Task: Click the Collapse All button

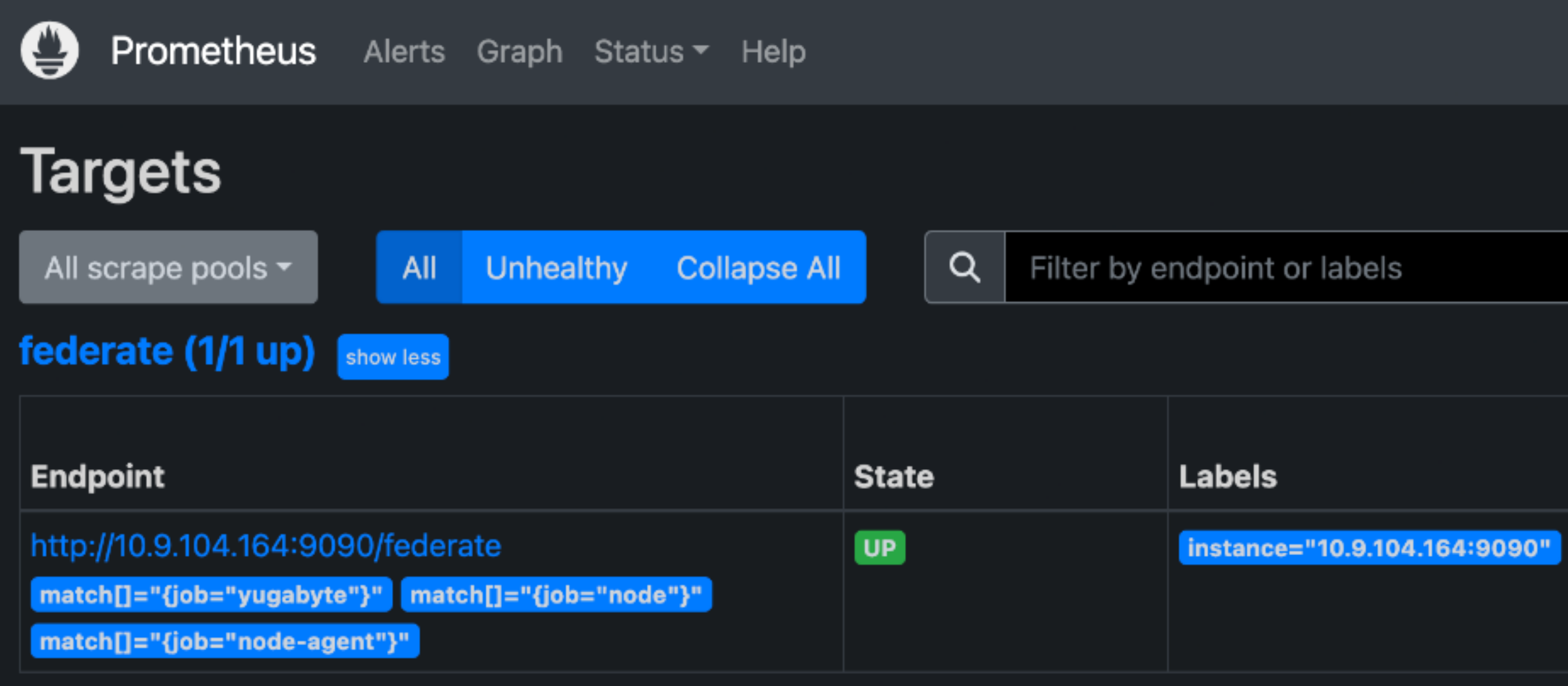Action: (760, 268)
